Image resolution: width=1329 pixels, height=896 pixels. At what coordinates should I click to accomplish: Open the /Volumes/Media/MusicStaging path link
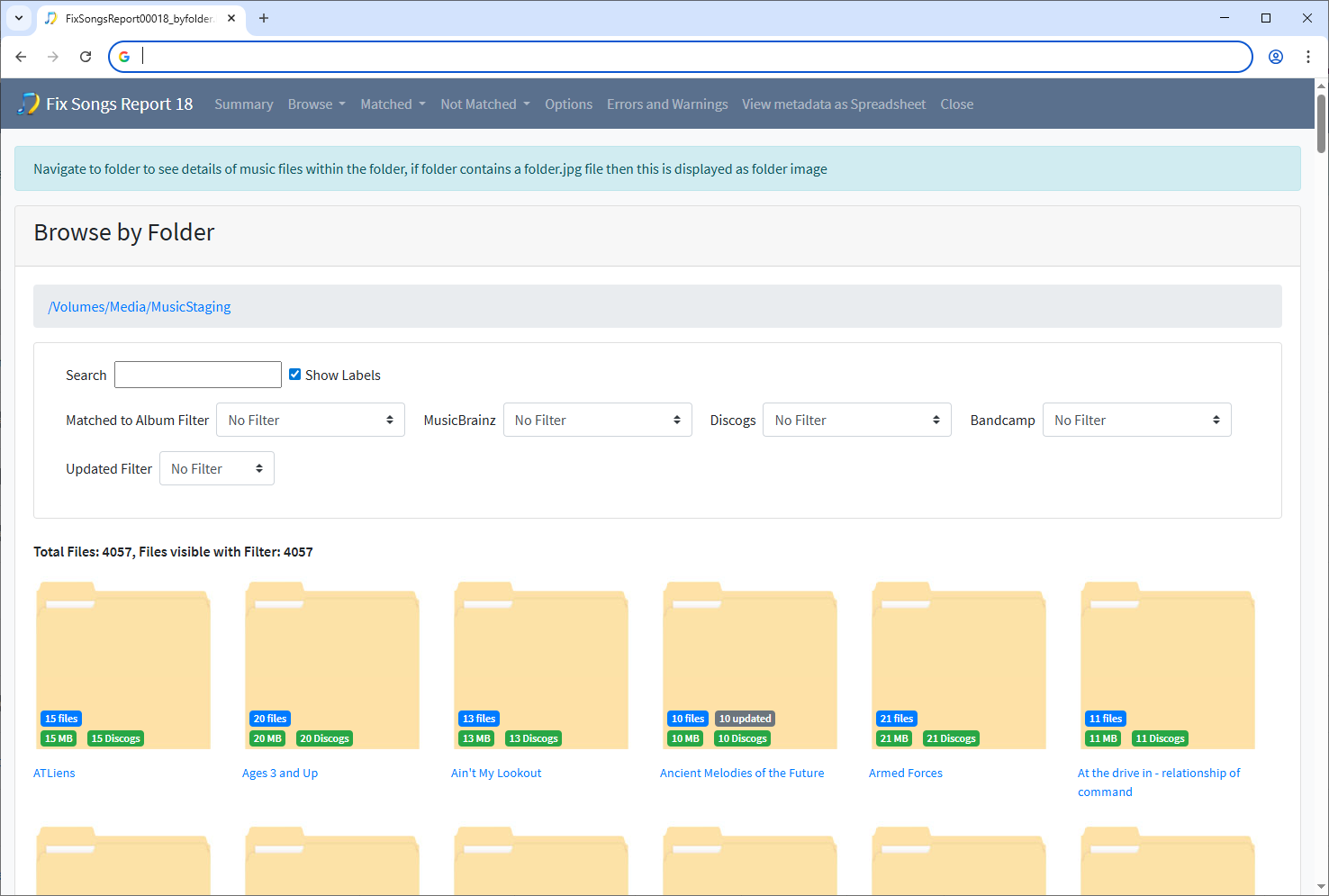pos(140,306)
